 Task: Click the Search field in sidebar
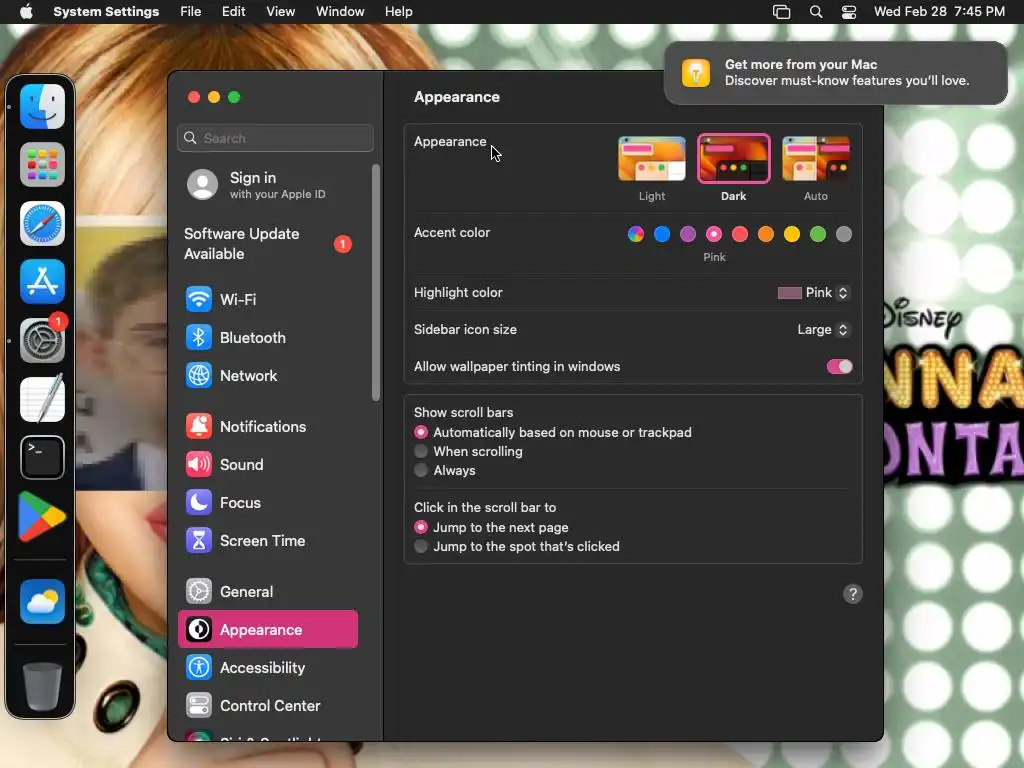pyautogui.click(x=275, y=138)
